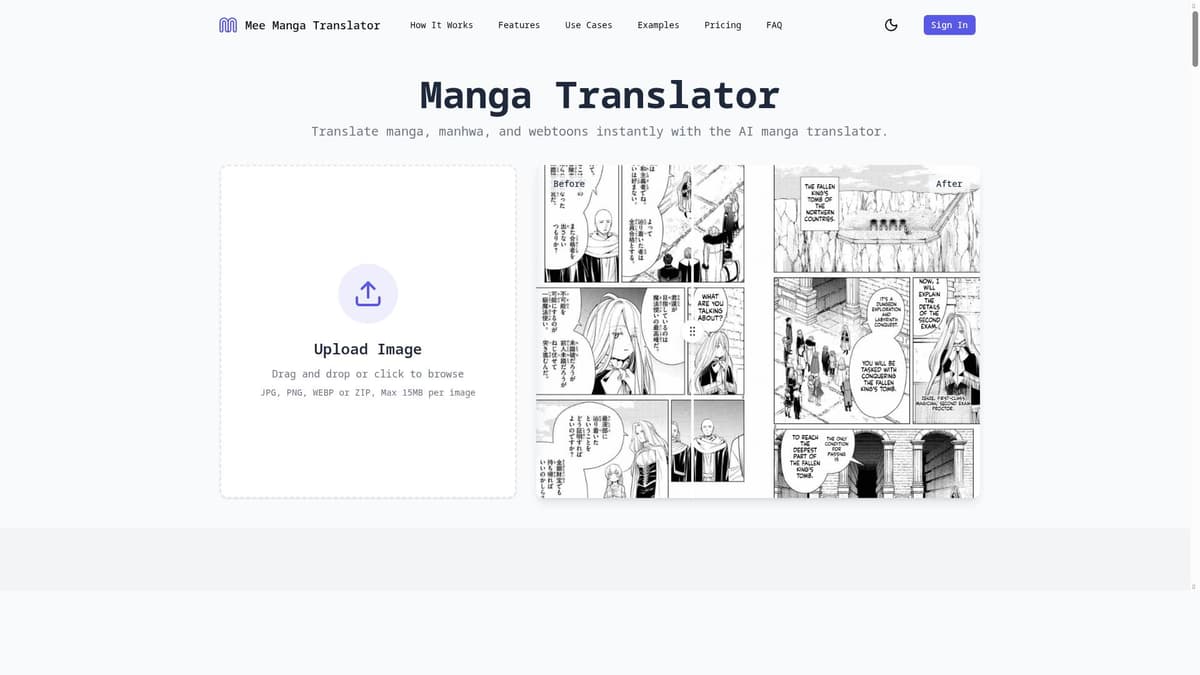Toggle dark mode with the moon switch
Screen dimensions: 1200x675
[x=891, y=24]
